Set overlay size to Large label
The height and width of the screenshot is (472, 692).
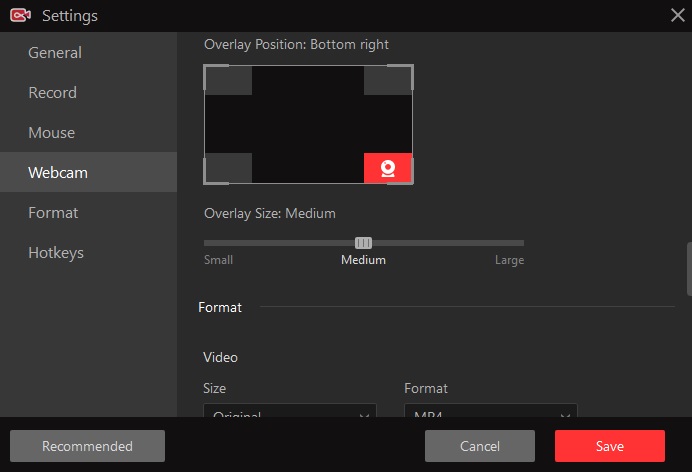pos(509,260)
